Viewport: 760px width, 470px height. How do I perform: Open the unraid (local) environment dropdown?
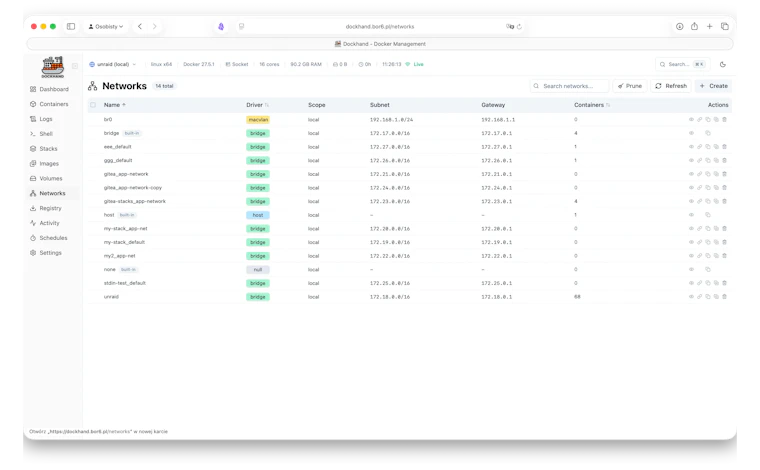(x=112, y=64)
